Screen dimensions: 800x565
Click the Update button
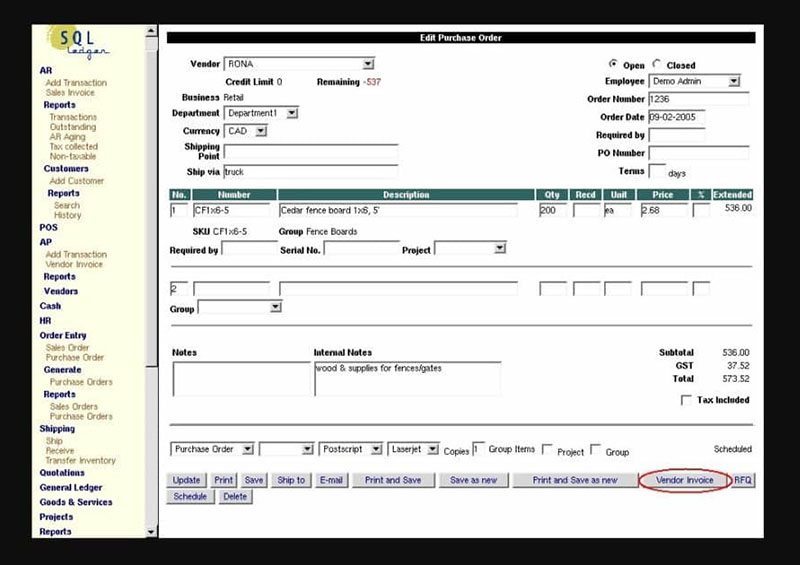pos(186,480)
